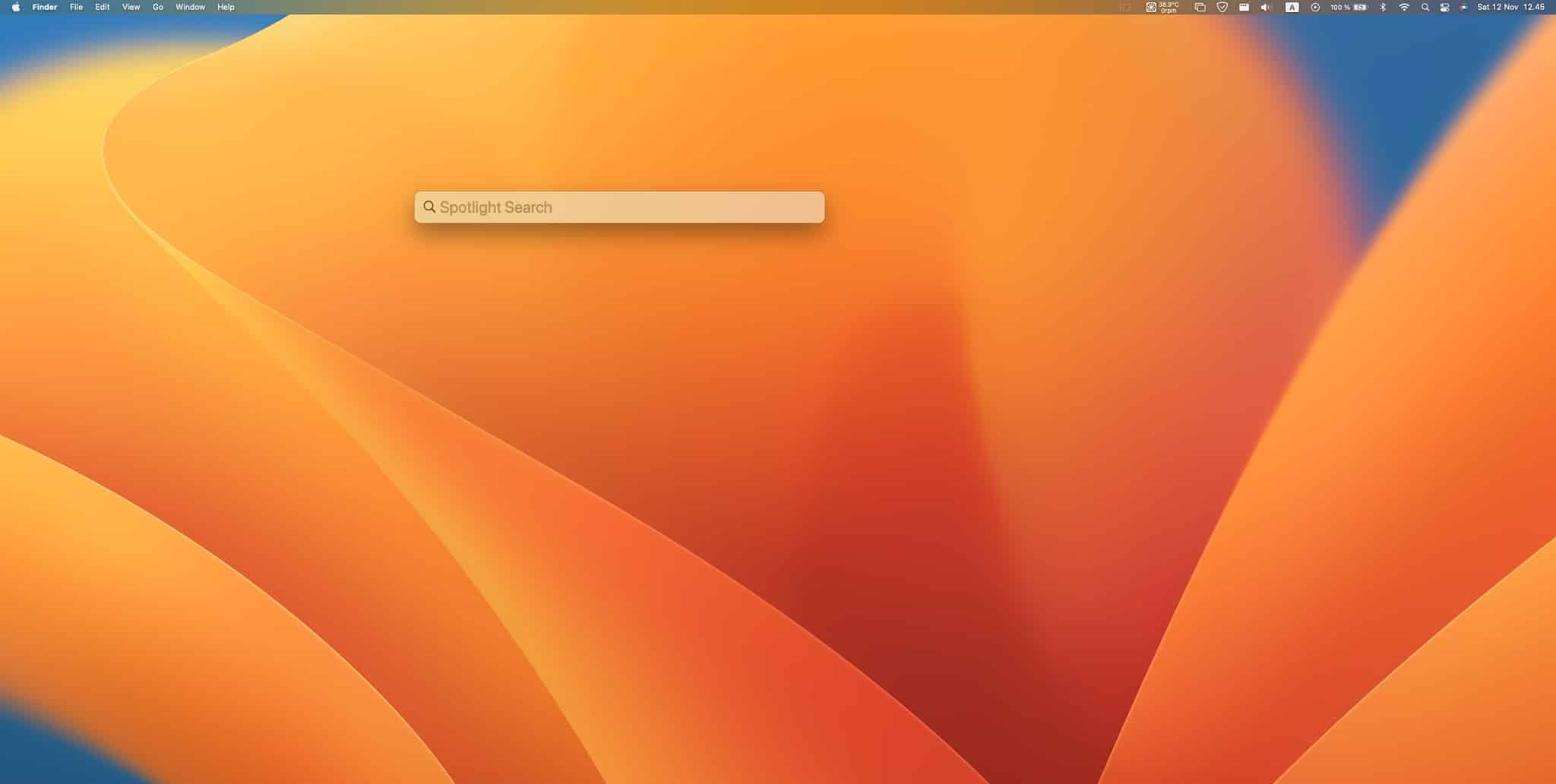The image size is (1556, 784).
Task: Open Control Centre from the menu bar
Action: (x=1444, y=7)
